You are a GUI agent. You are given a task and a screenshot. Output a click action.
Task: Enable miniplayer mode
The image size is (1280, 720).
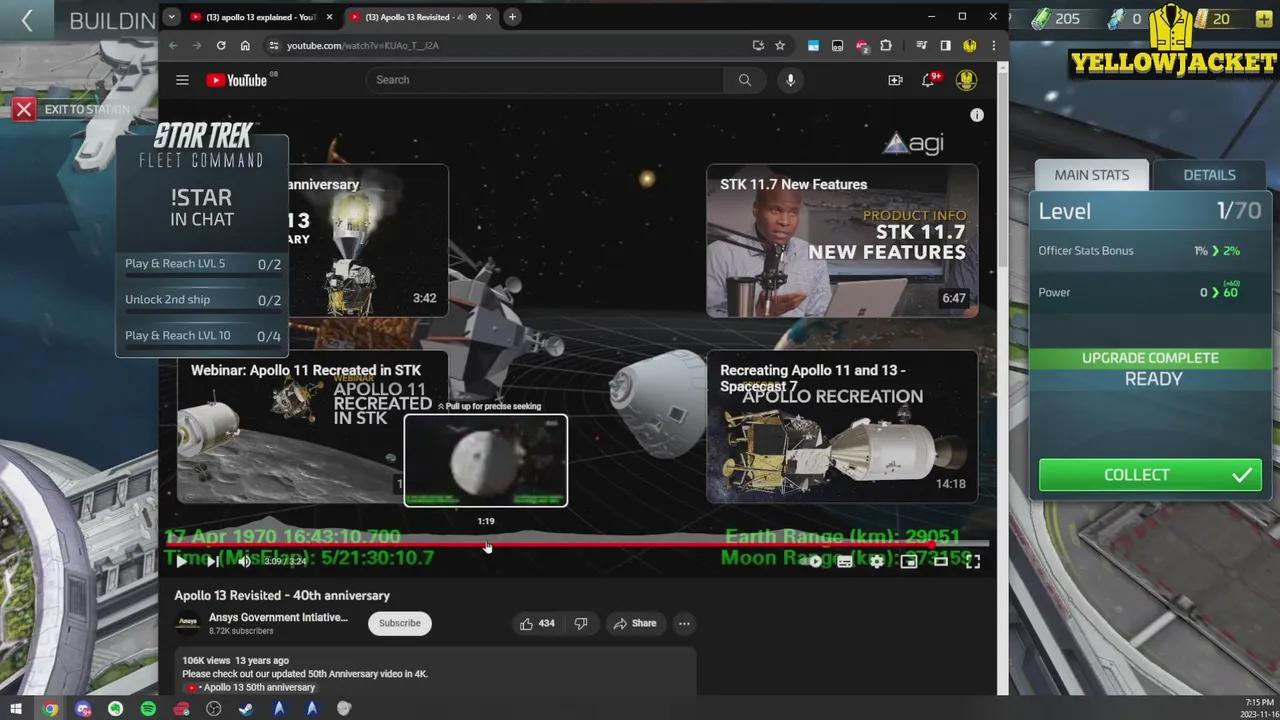point(909,561)
